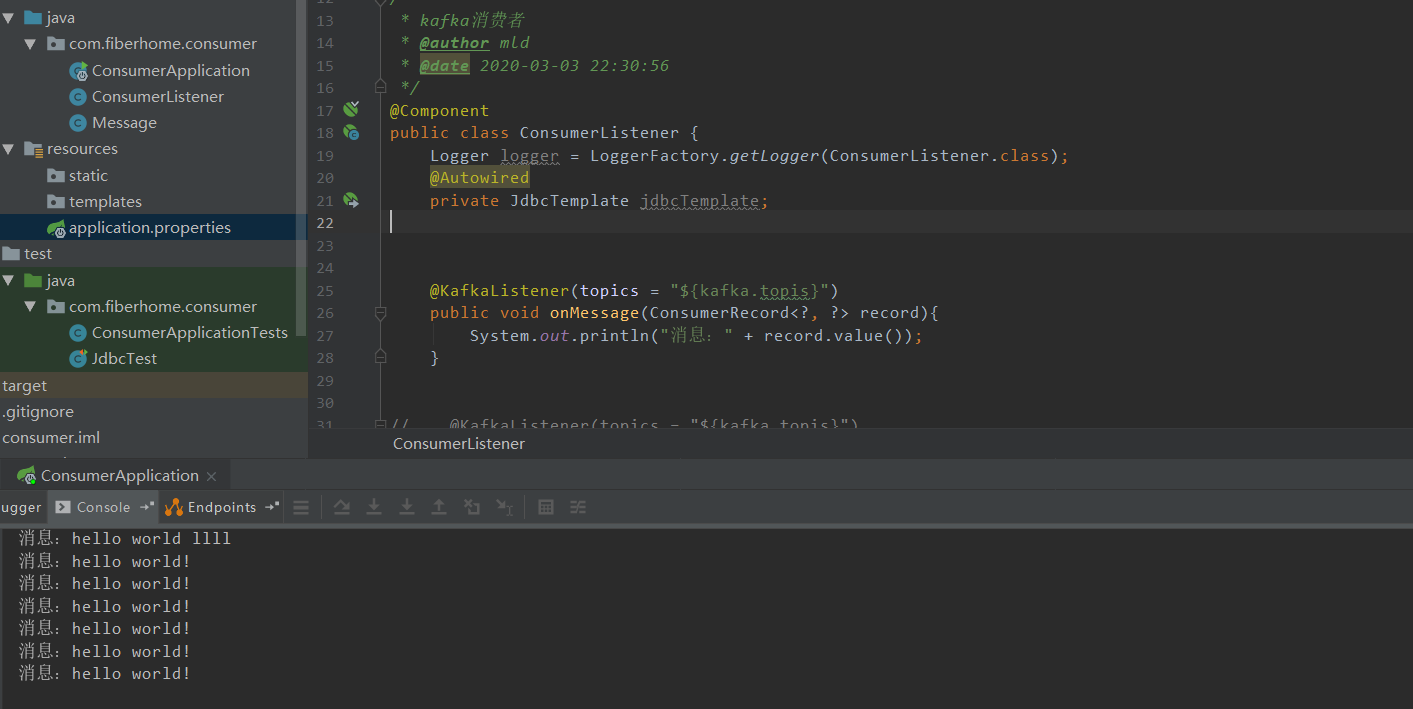
Task: Collapse the main com.fiberhome.consumer package
Action: click(31, 44)
